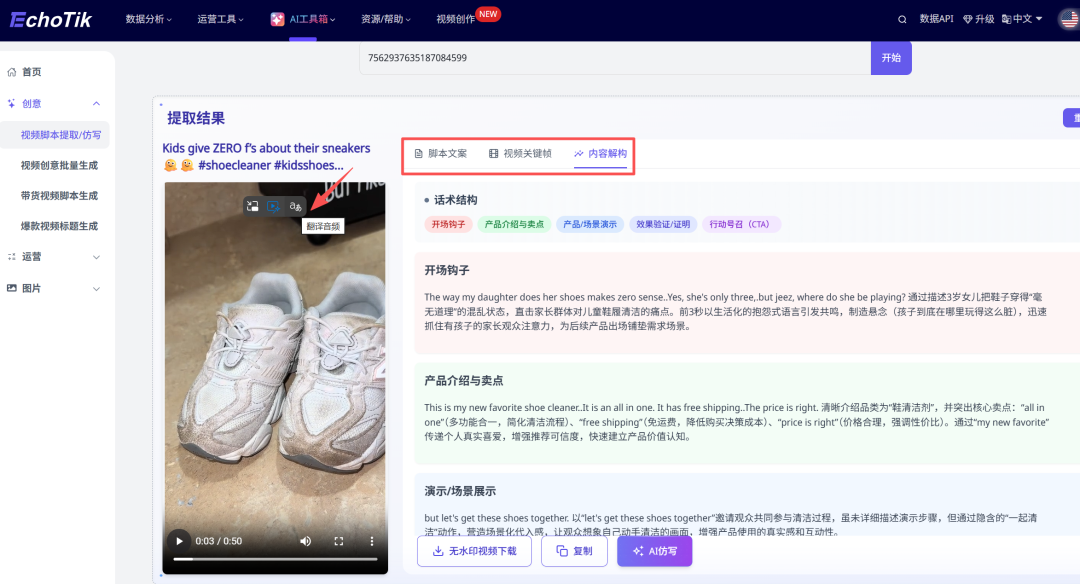This screenshot has height=584, width=1080.
Task: Switch to the 视频关键帧 tab
Action: [x=523, y=153]
